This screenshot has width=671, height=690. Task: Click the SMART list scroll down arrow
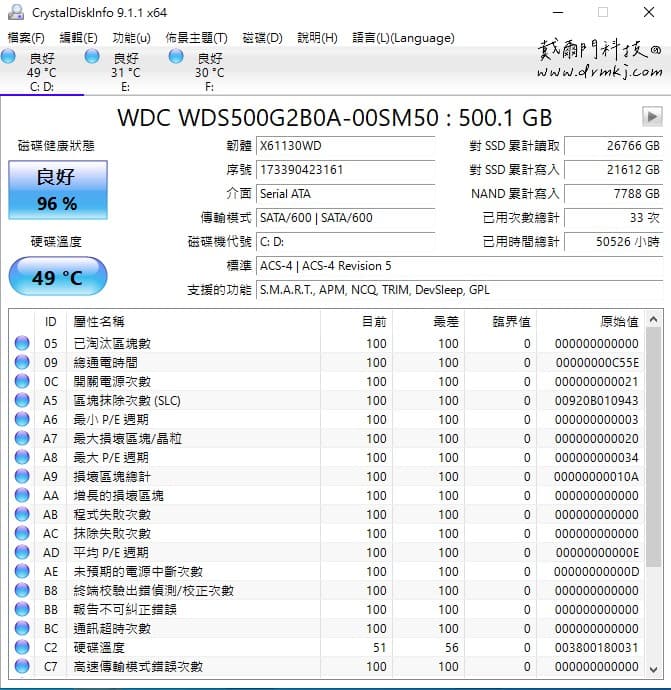pyautogui.click(x=653, y=669)
